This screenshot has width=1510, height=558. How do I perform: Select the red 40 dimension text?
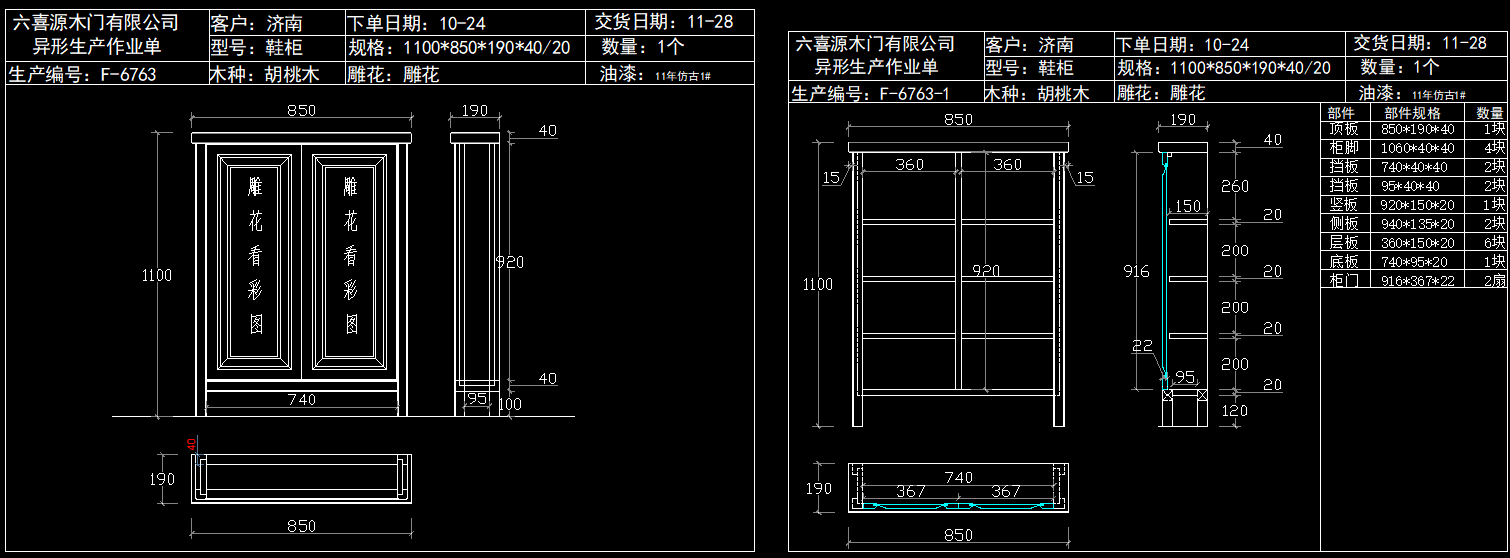point(192,444)
